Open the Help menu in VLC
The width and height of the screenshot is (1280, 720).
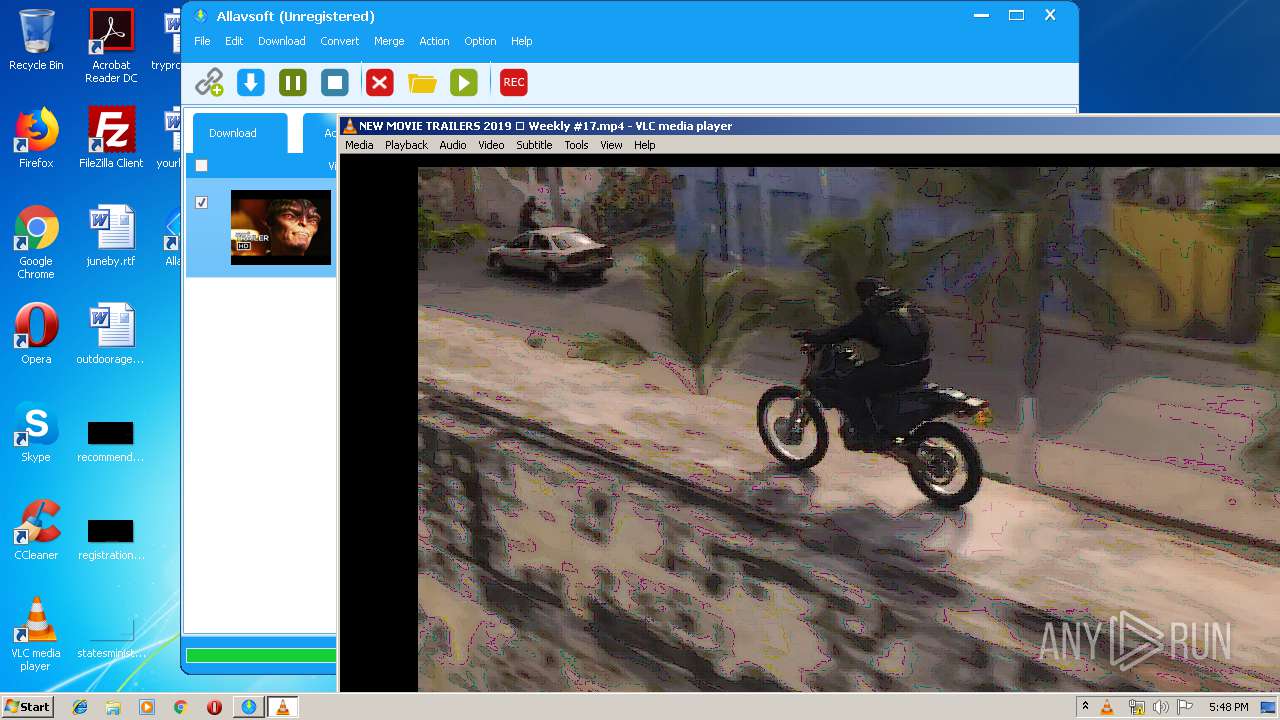coord(645,145)
